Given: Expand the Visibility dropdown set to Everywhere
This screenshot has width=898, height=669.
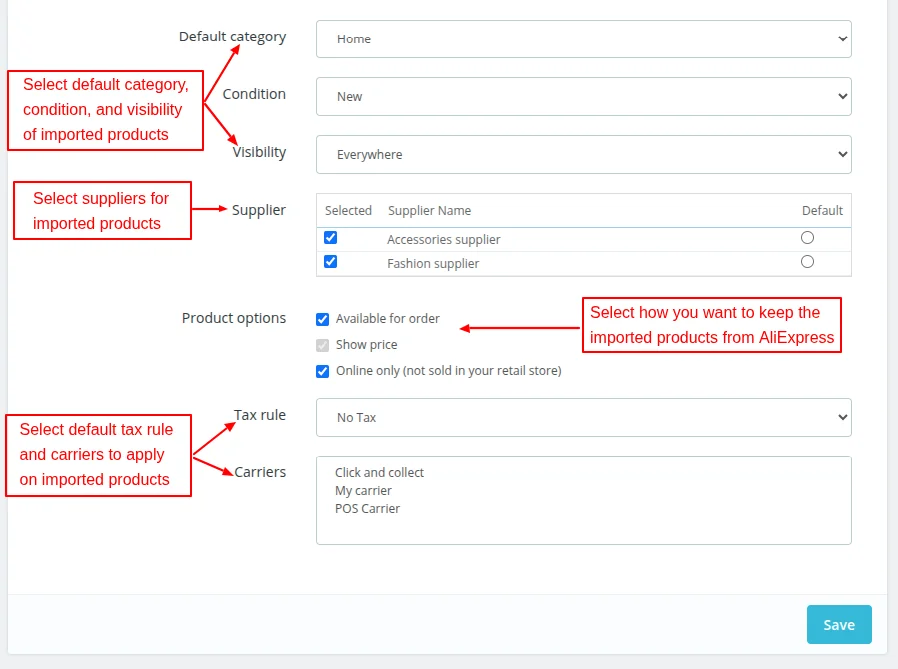Looking at the screenshot, I should pyautogui.click(x=583, y=154).
